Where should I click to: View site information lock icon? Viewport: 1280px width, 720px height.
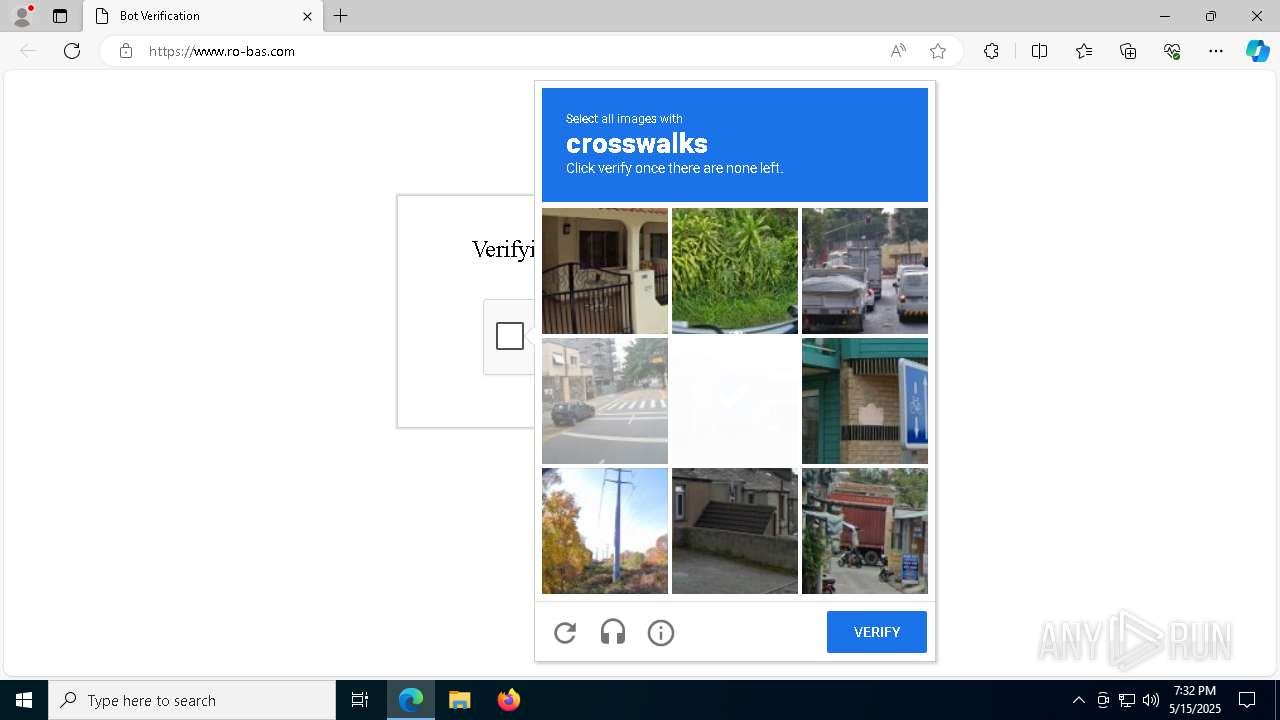126,51
